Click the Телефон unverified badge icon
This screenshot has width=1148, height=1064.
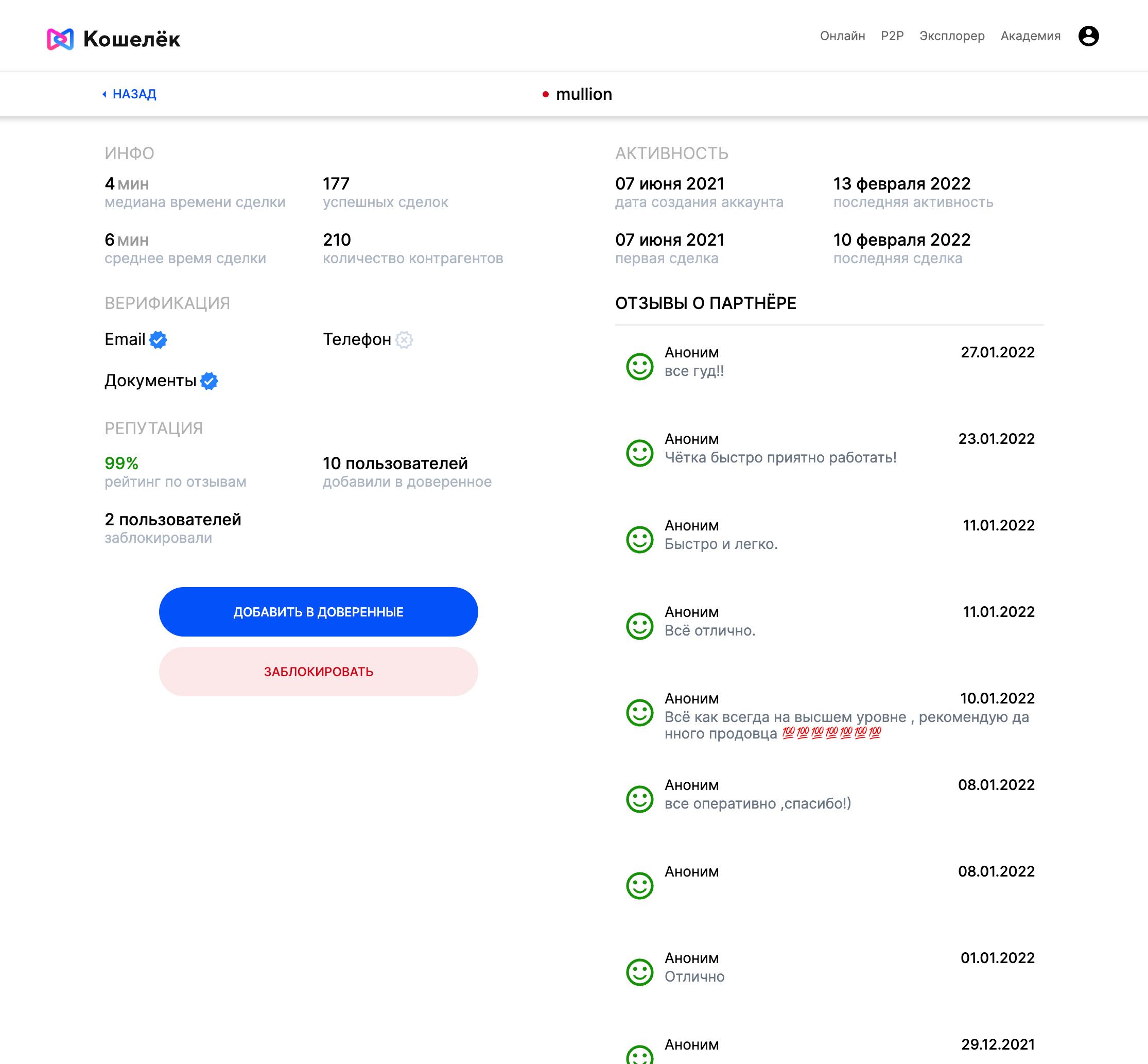point(404,340)
